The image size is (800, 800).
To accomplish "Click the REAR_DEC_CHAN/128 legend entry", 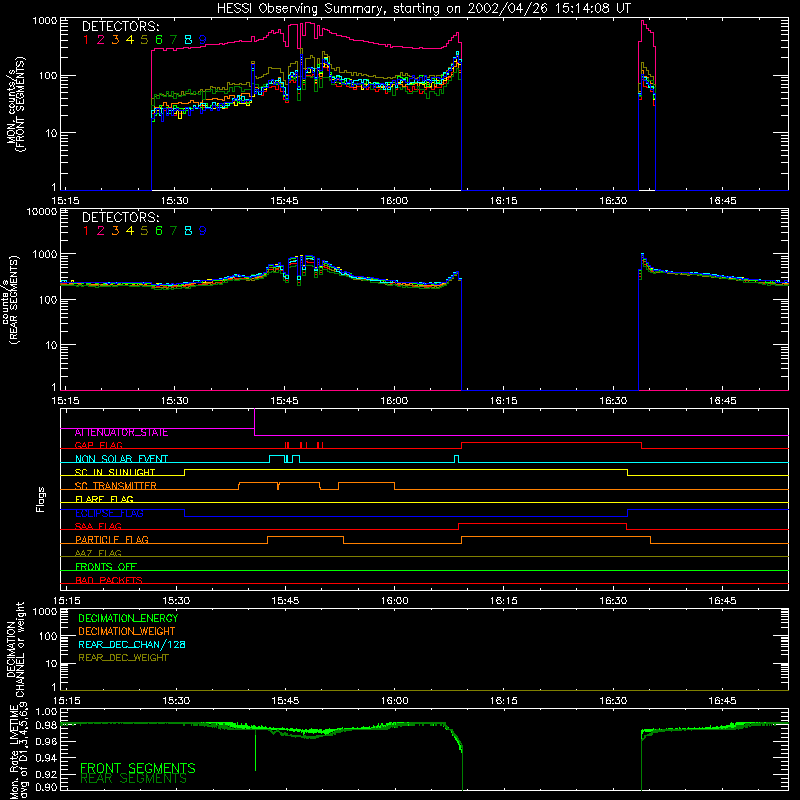I will 132,645.
